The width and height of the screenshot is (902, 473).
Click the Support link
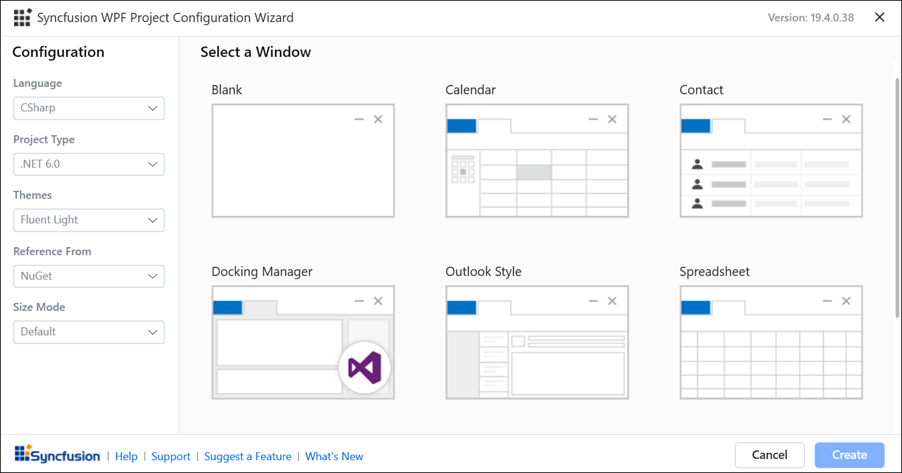[171, 456]
